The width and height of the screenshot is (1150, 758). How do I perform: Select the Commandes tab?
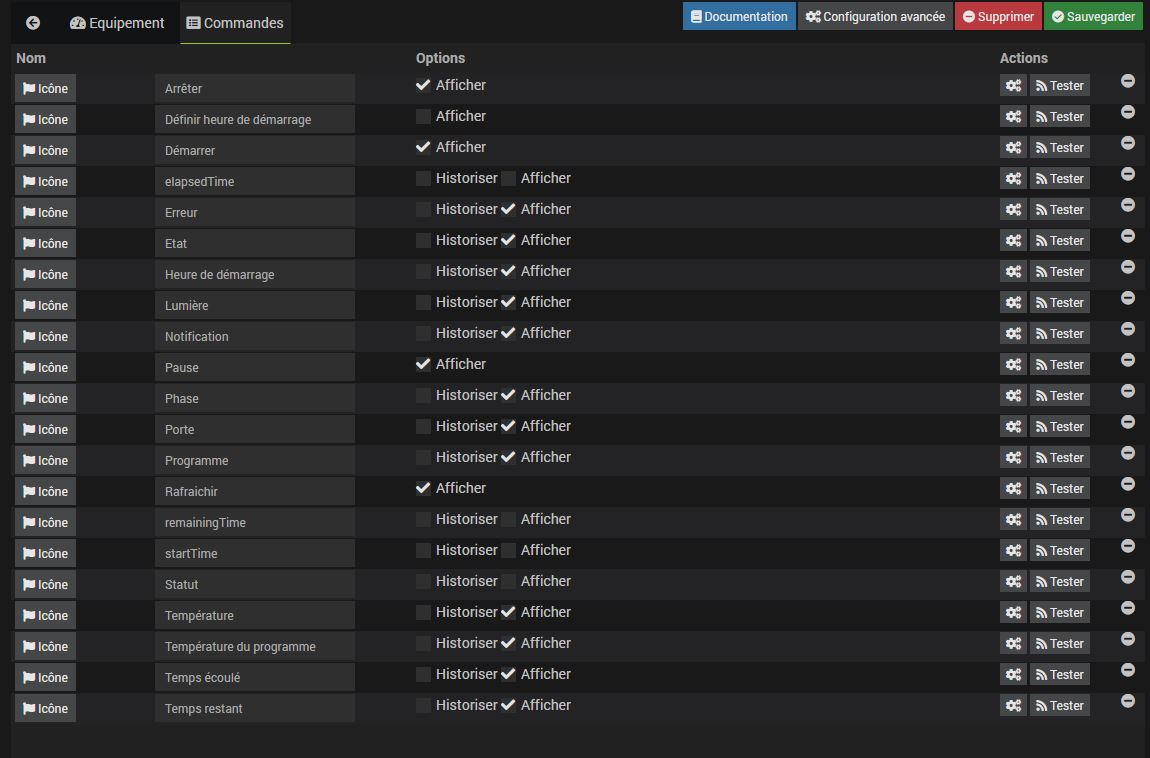coord(235,23)
